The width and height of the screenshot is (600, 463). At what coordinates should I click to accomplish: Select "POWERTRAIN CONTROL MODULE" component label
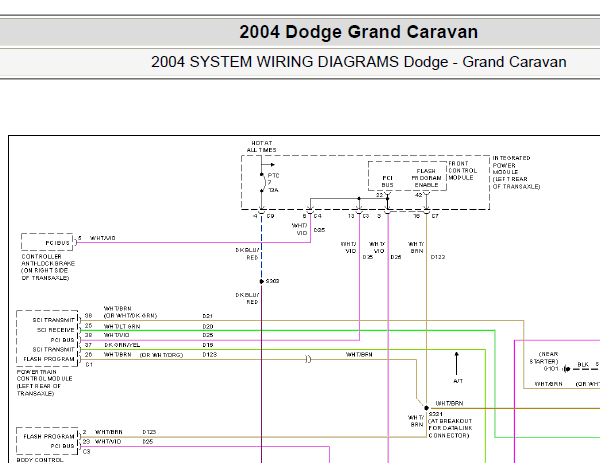coord(44,382)
